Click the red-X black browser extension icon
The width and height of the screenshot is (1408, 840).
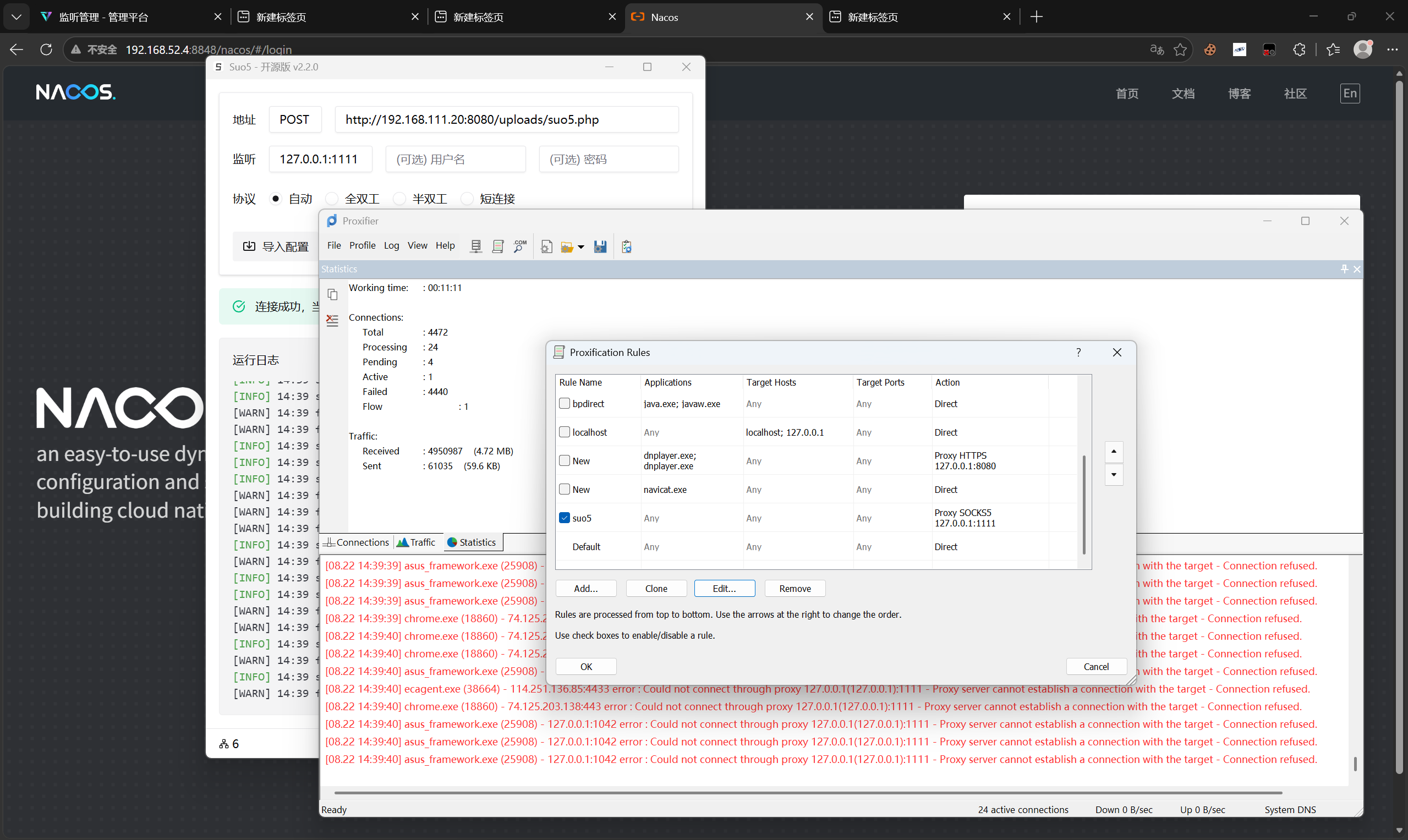1269,50
